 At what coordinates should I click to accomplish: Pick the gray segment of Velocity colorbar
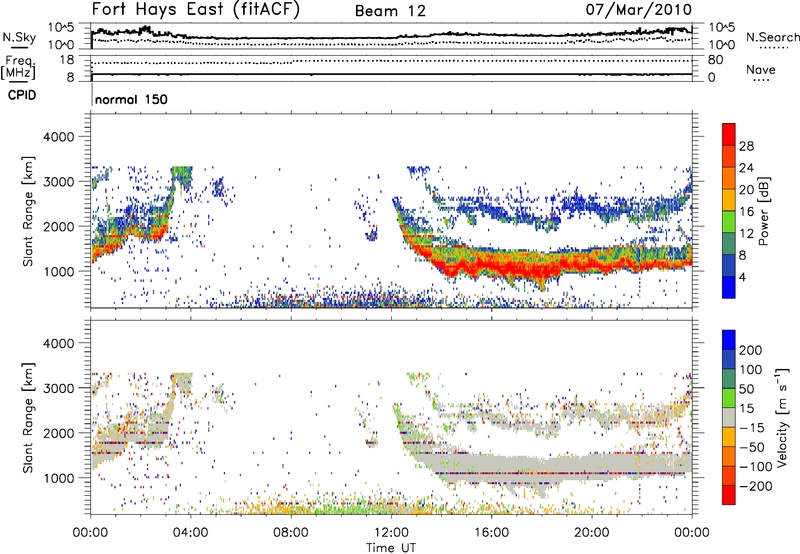[729, 417]
